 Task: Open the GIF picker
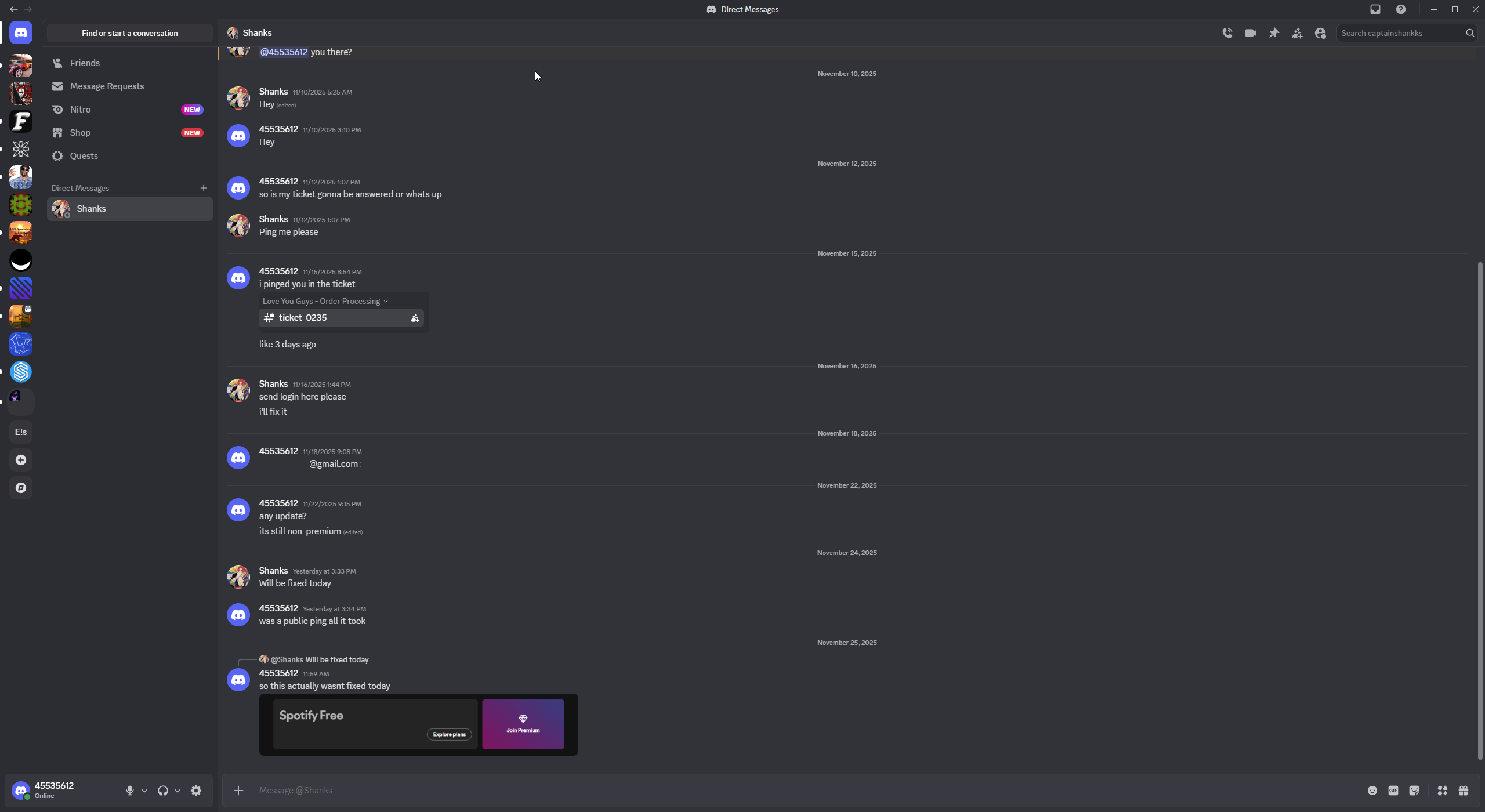[1393, 791]
